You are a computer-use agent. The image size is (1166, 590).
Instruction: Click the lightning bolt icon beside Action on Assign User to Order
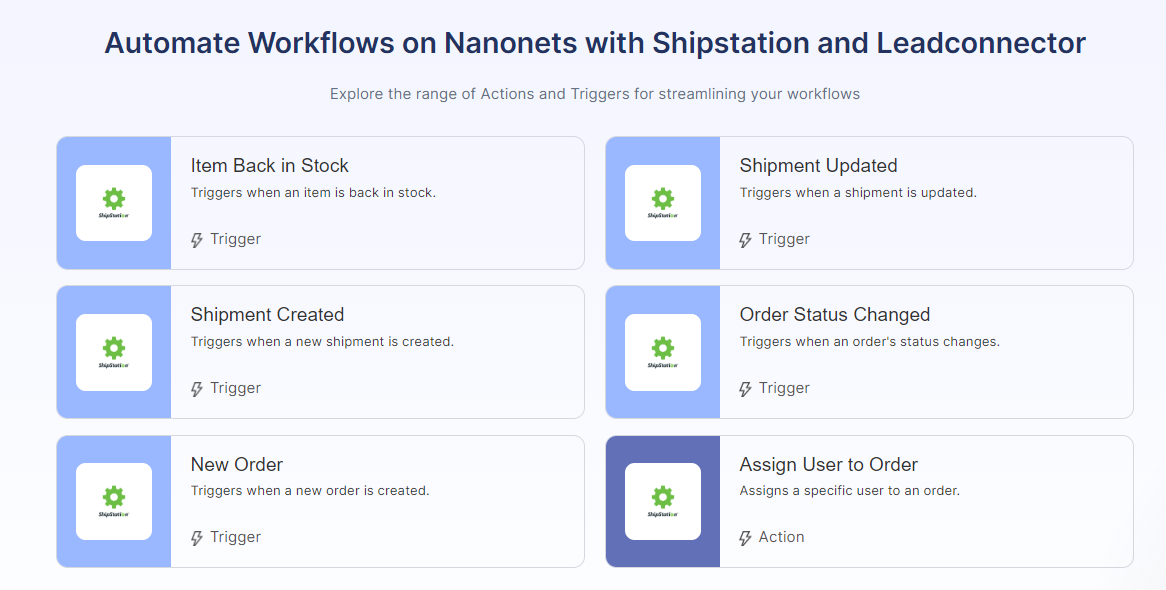[745, 537]
